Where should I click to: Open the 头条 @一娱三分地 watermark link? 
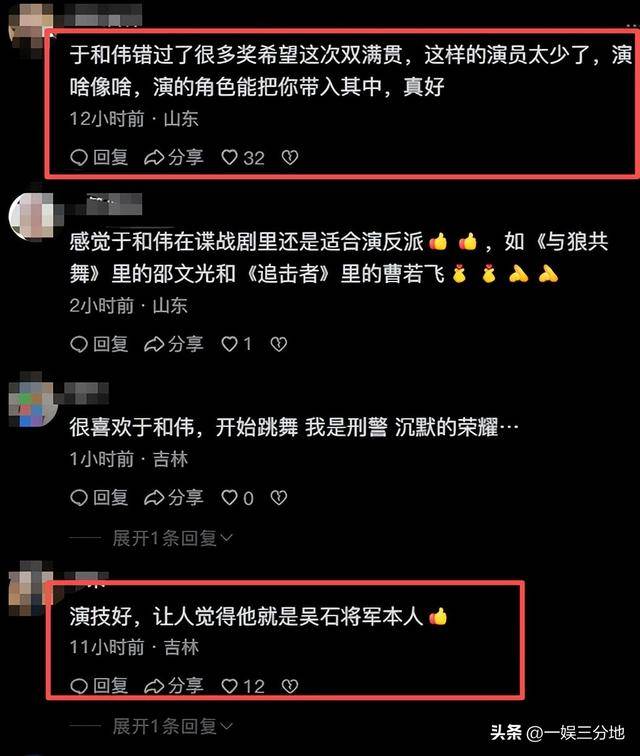[x=558, y=733]
